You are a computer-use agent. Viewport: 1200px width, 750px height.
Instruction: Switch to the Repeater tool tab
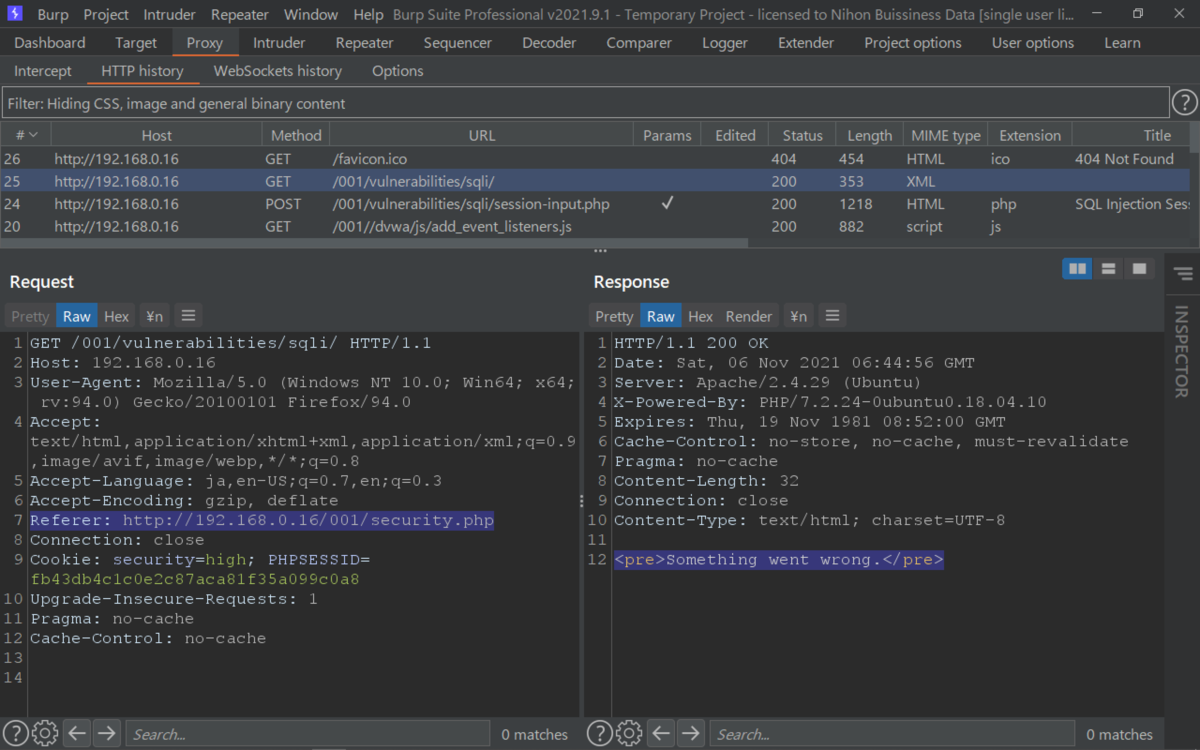[x=364, y=43]
